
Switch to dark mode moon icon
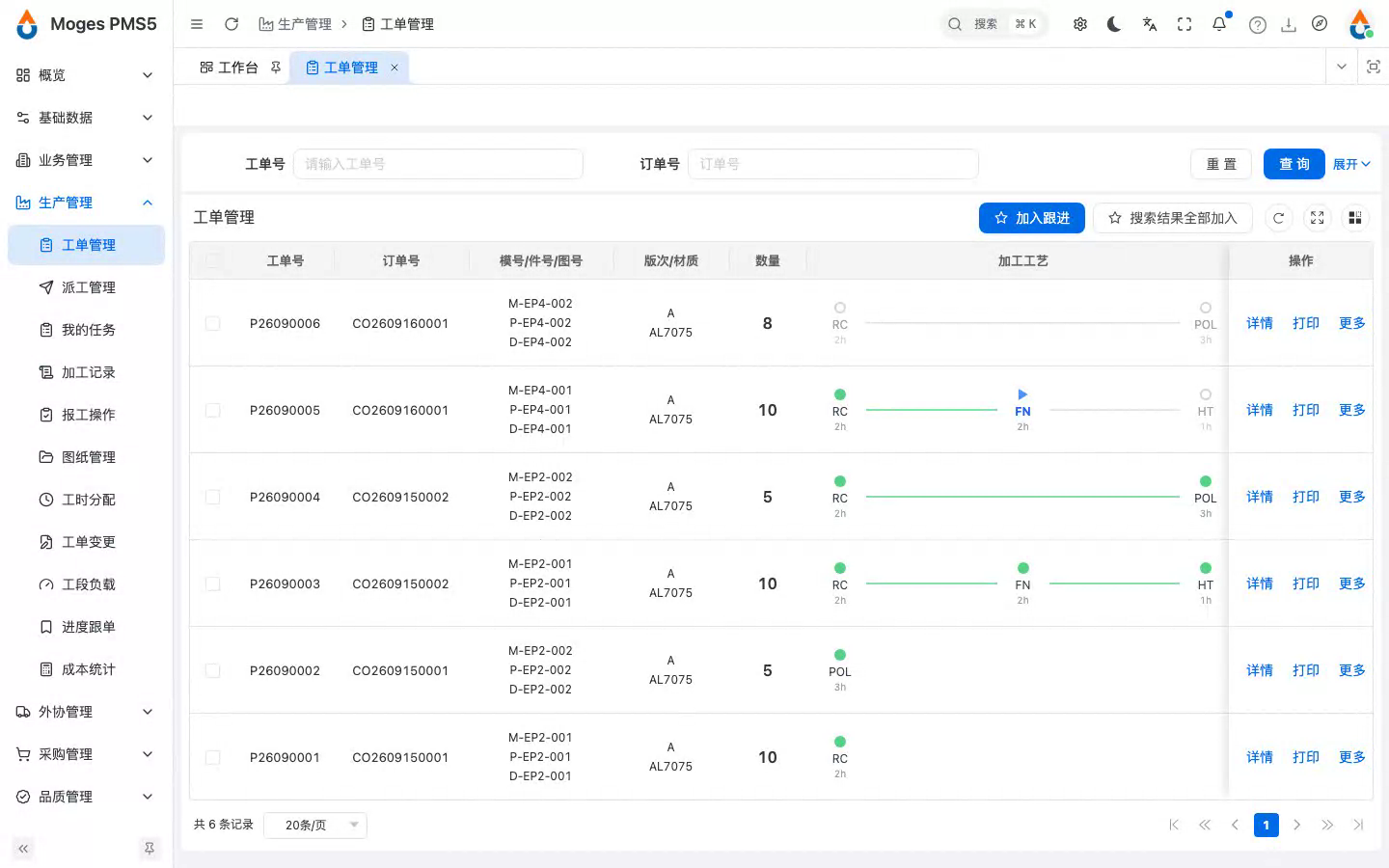pyautogui.click(x=1114, y=24)
